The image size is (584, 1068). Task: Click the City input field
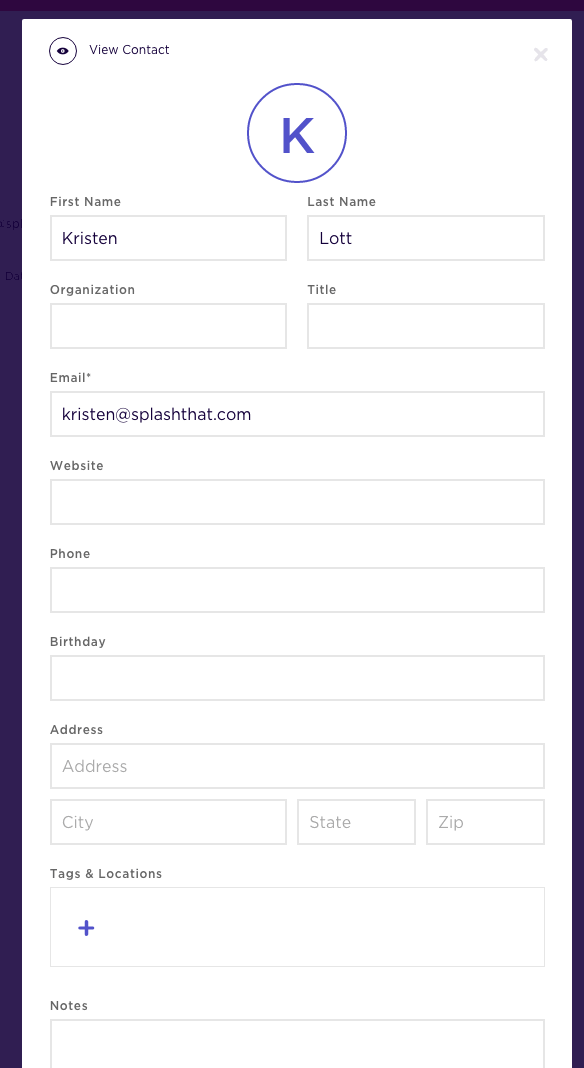[168, 821]
